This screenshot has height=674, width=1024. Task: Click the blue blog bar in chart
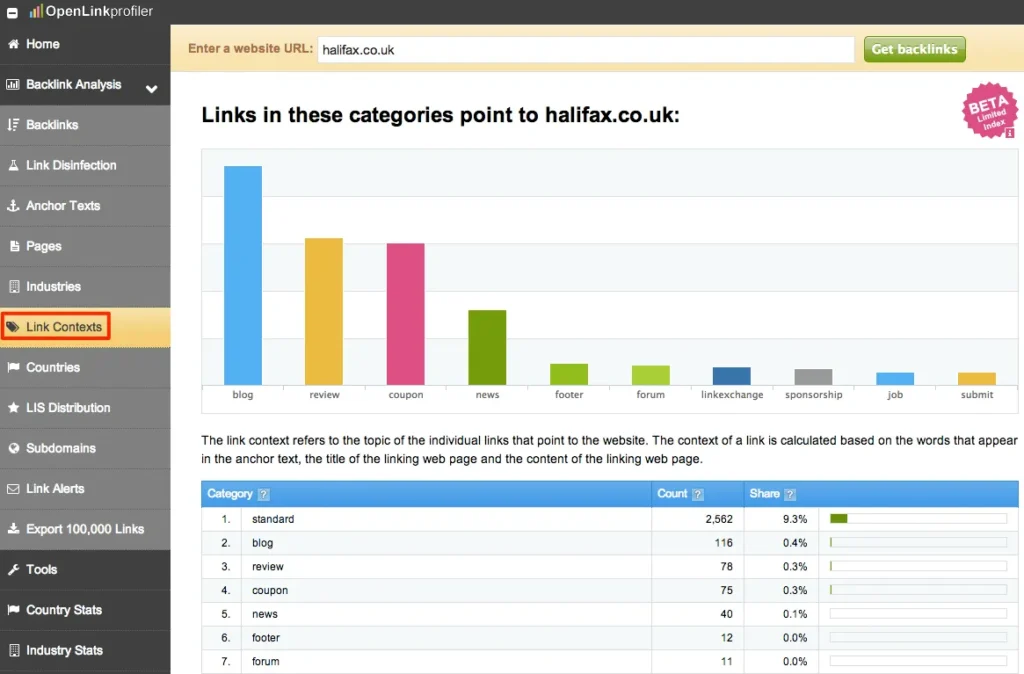pyautogui.click(x=243, y=275)
